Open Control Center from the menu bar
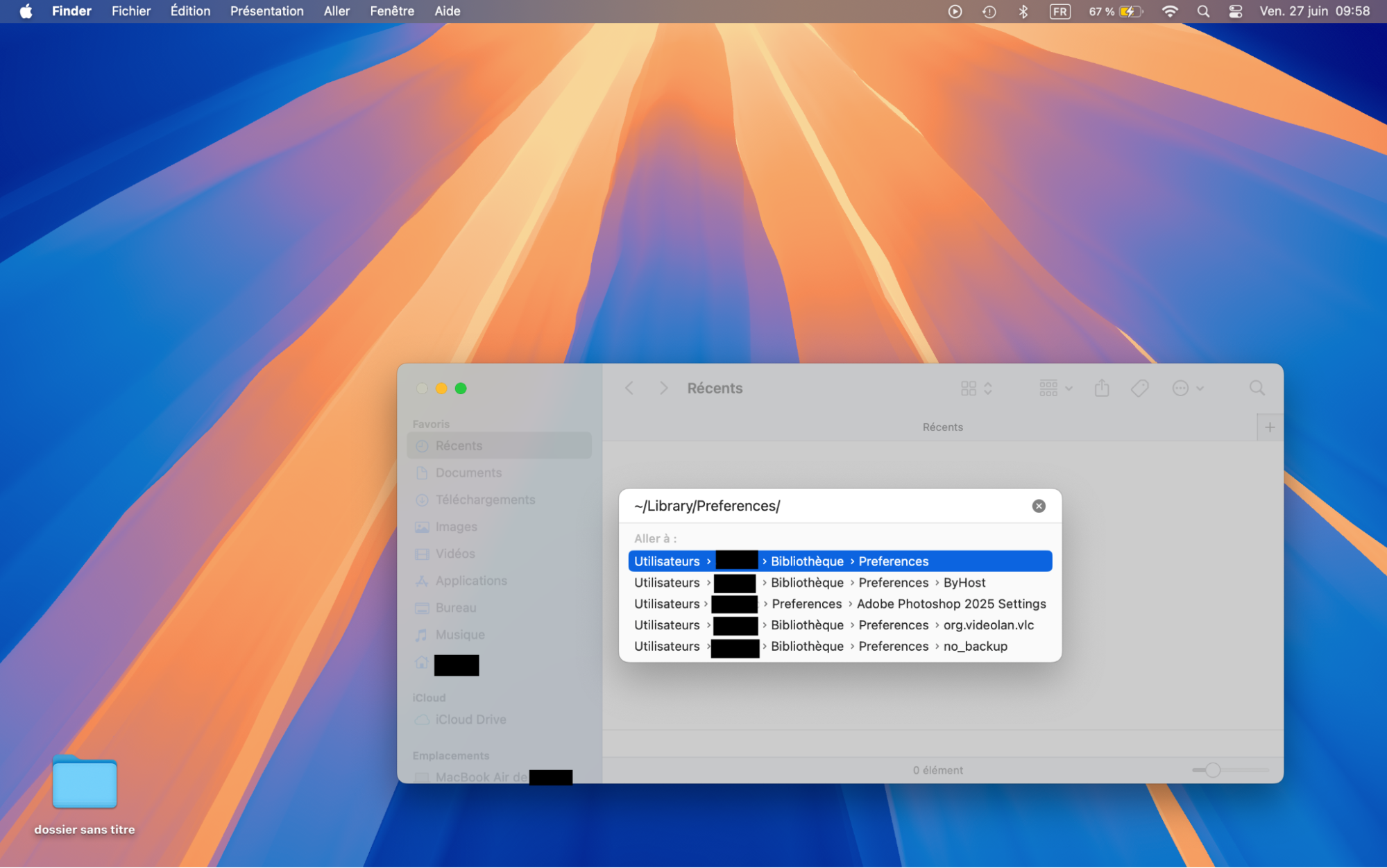This screenshot has width=1387, height=868. pos(1235,11)
